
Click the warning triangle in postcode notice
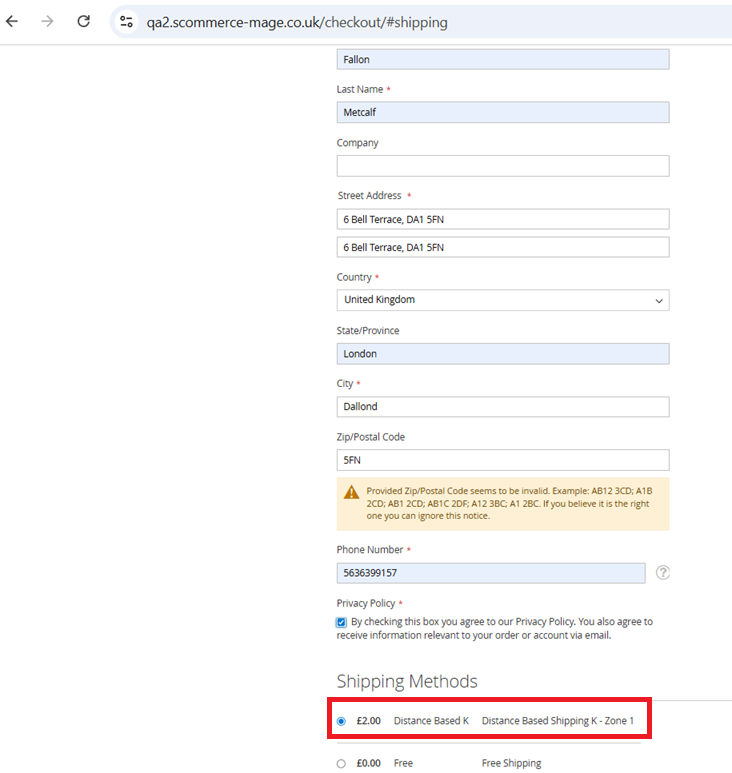(x=351, y=492)
